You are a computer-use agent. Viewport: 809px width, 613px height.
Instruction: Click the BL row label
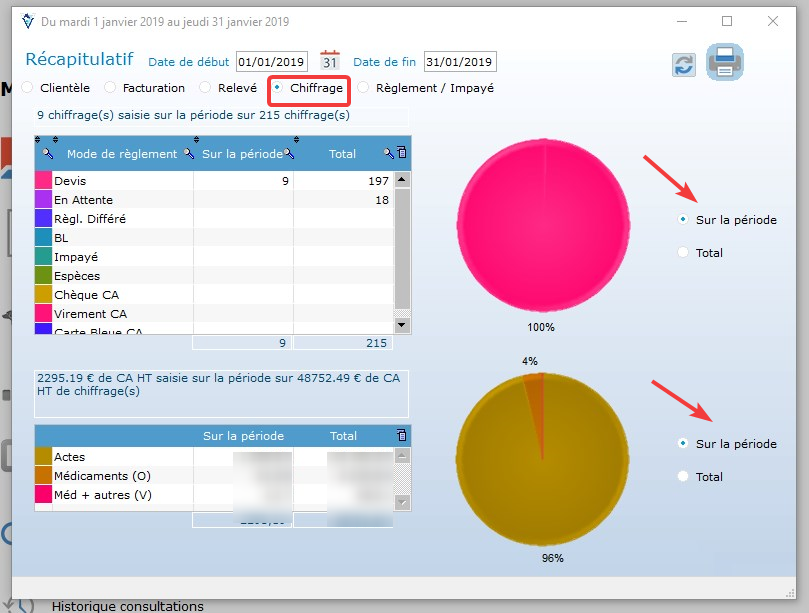pos(61,238)
